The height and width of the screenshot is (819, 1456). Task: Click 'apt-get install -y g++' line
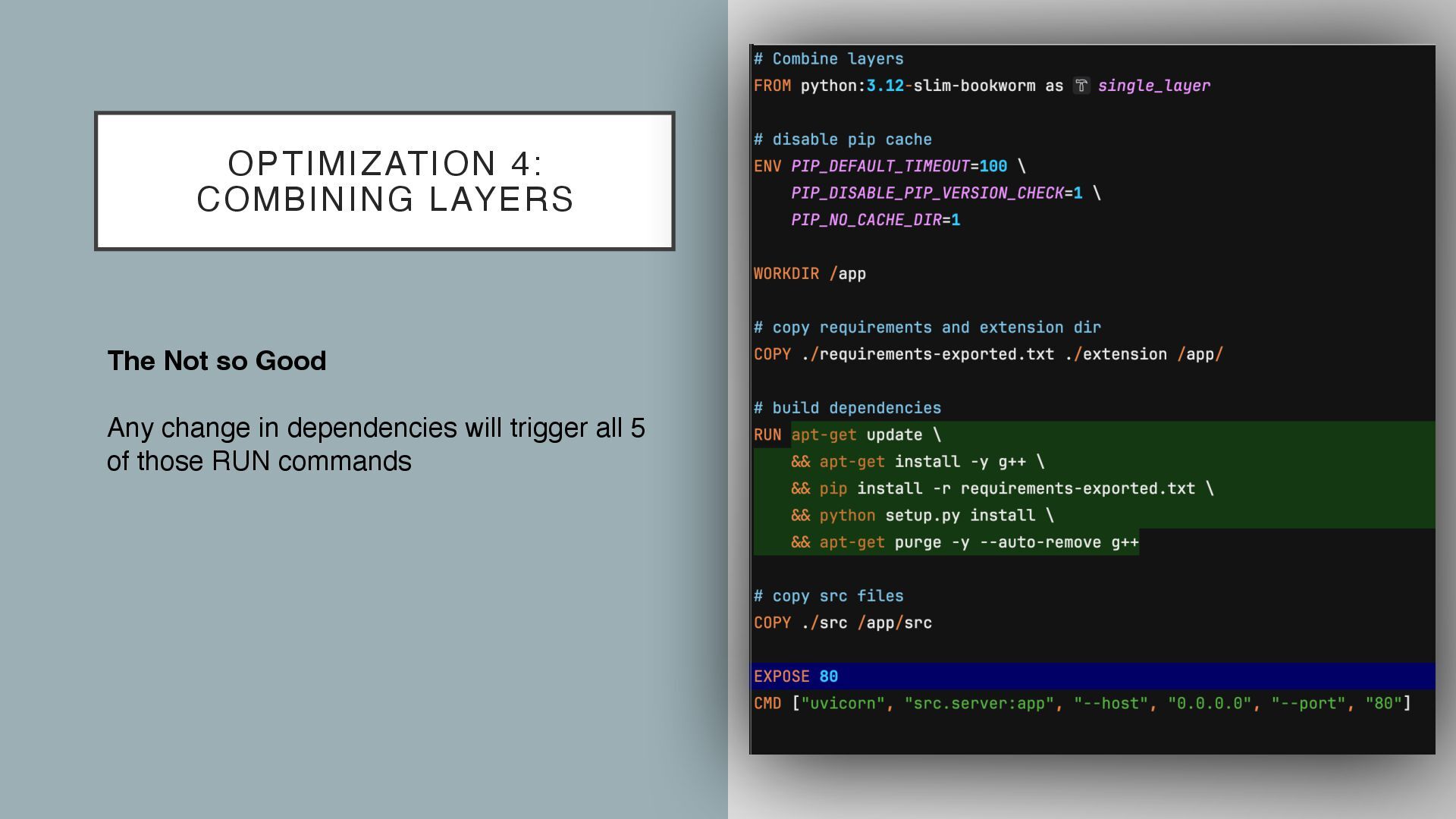918,462
